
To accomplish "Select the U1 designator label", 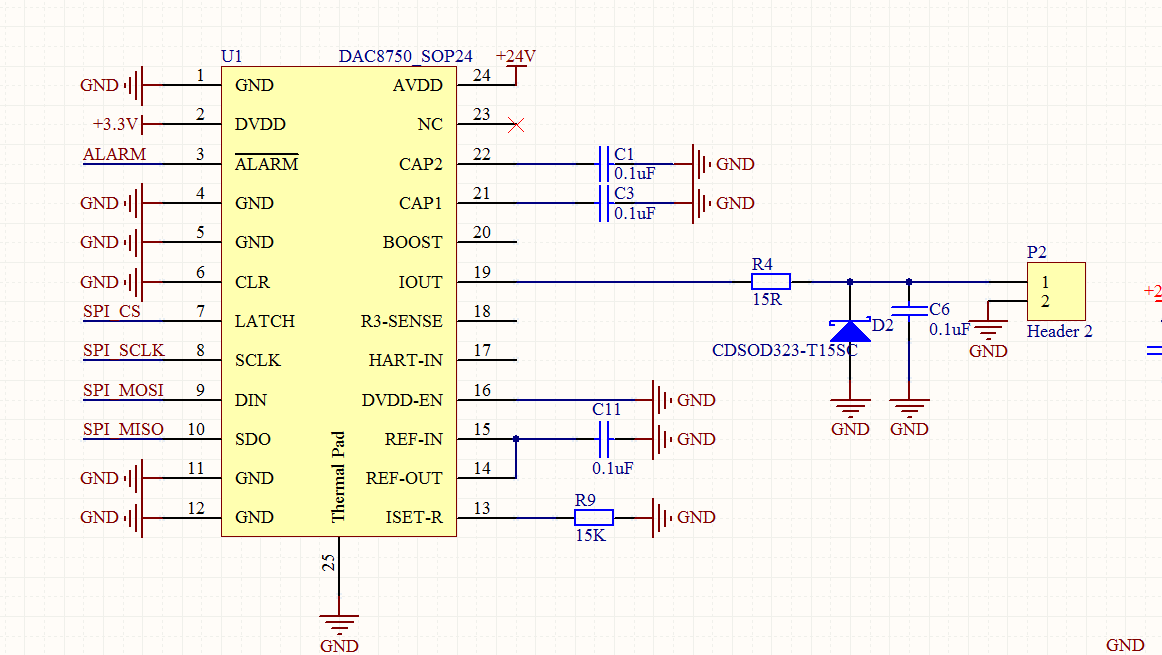I will pyautogui.click(x=231, y=56).
